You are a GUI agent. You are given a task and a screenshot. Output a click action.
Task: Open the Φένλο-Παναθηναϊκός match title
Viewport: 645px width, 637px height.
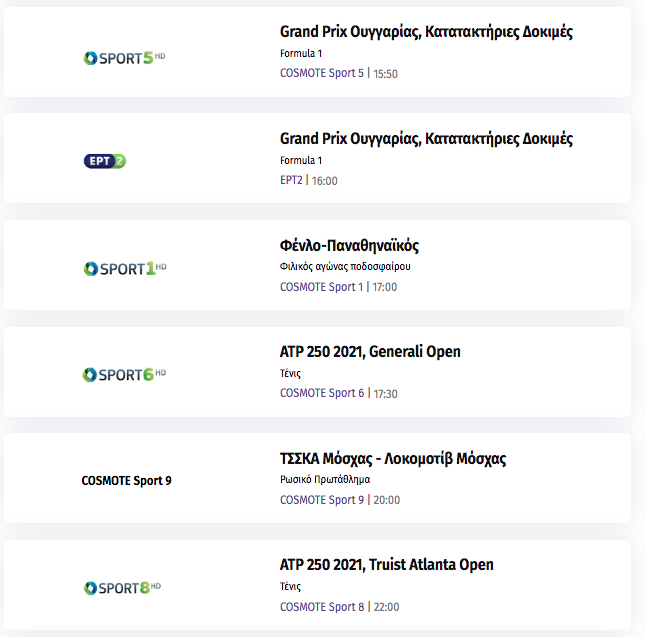(x=349, y=246)
